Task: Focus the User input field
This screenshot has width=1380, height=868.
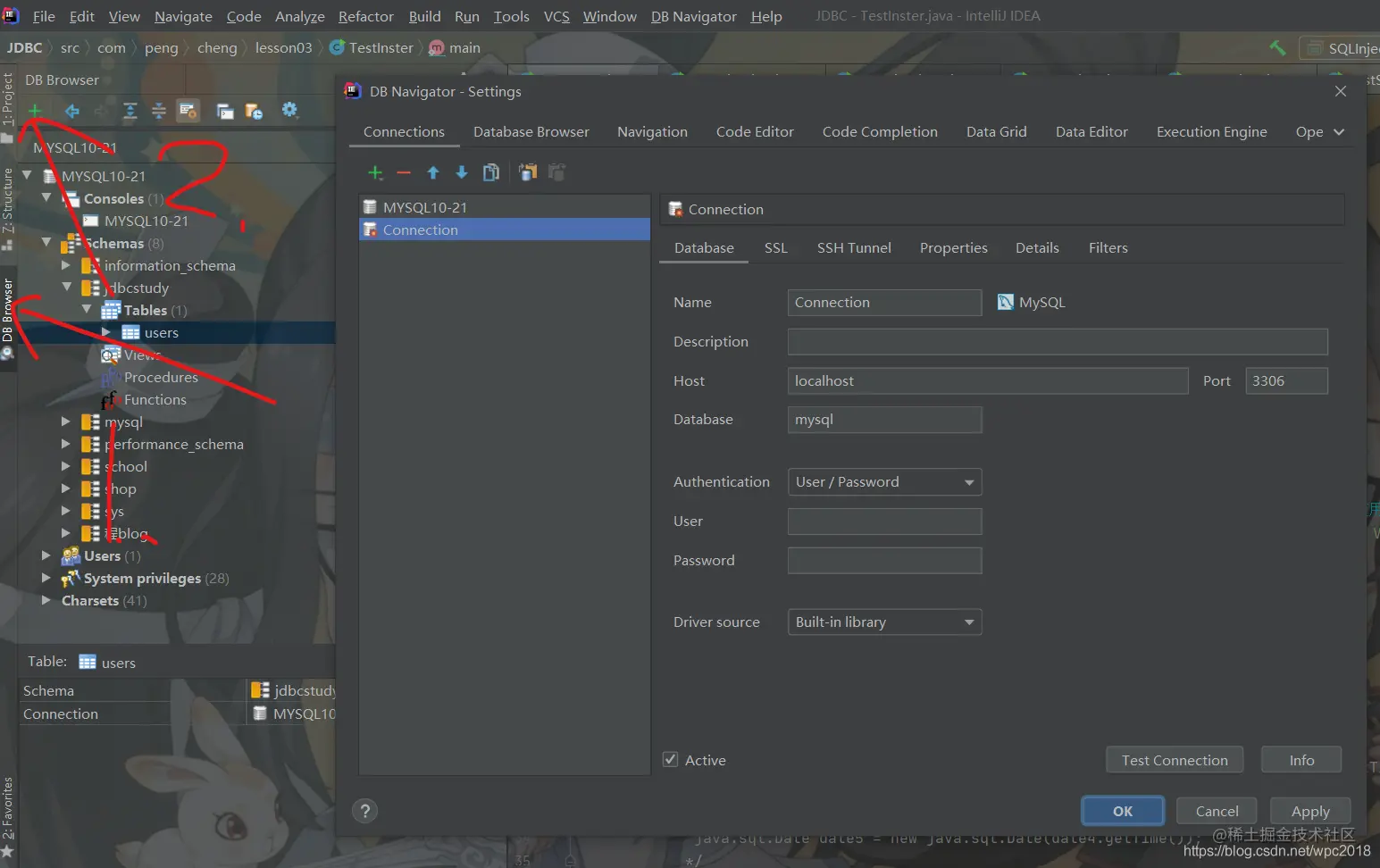Action: pyautogui.click(x=884, y=522)
